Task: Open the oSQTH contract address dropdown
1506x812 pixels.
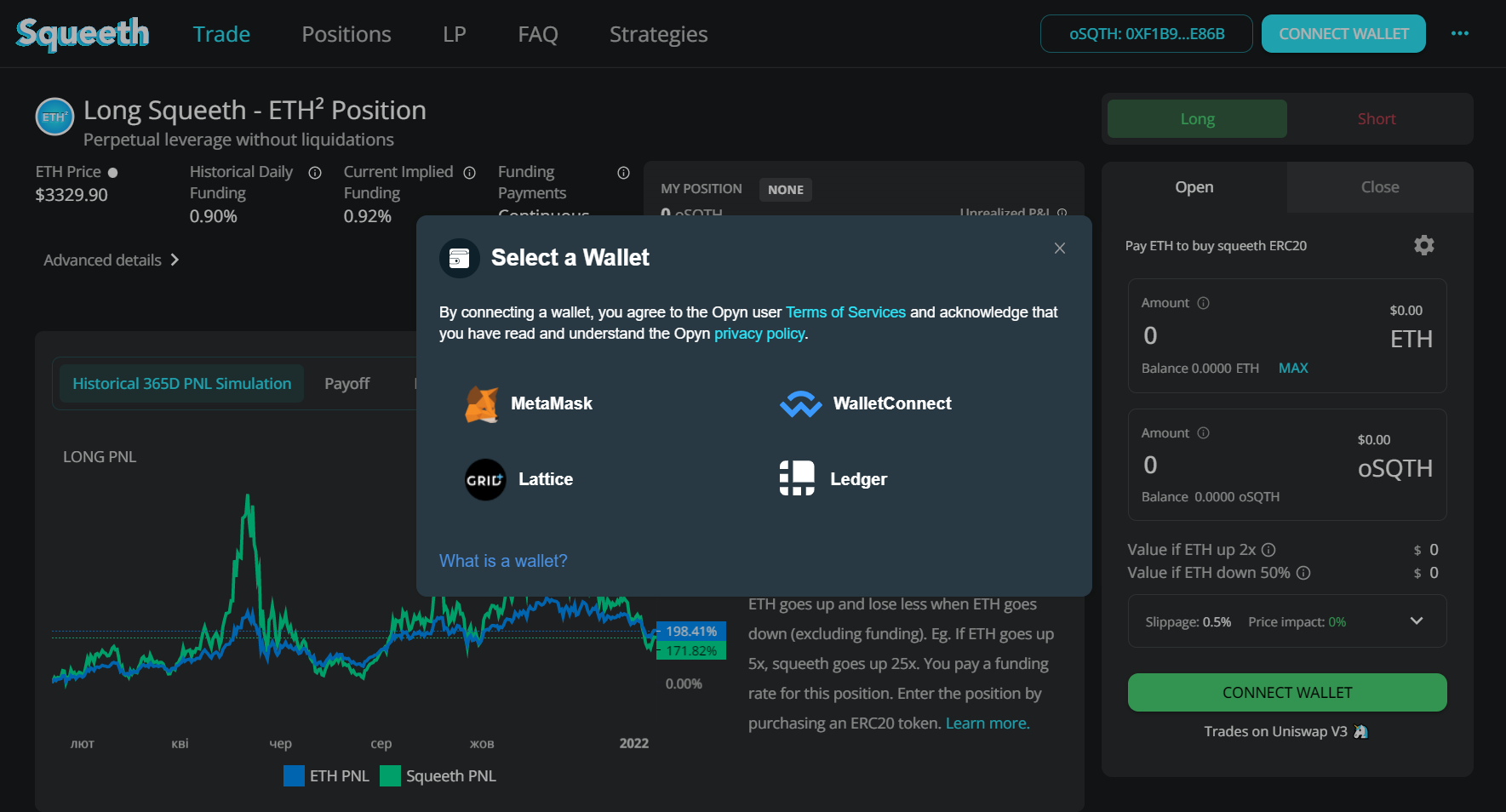Action: pos(1146,34)
